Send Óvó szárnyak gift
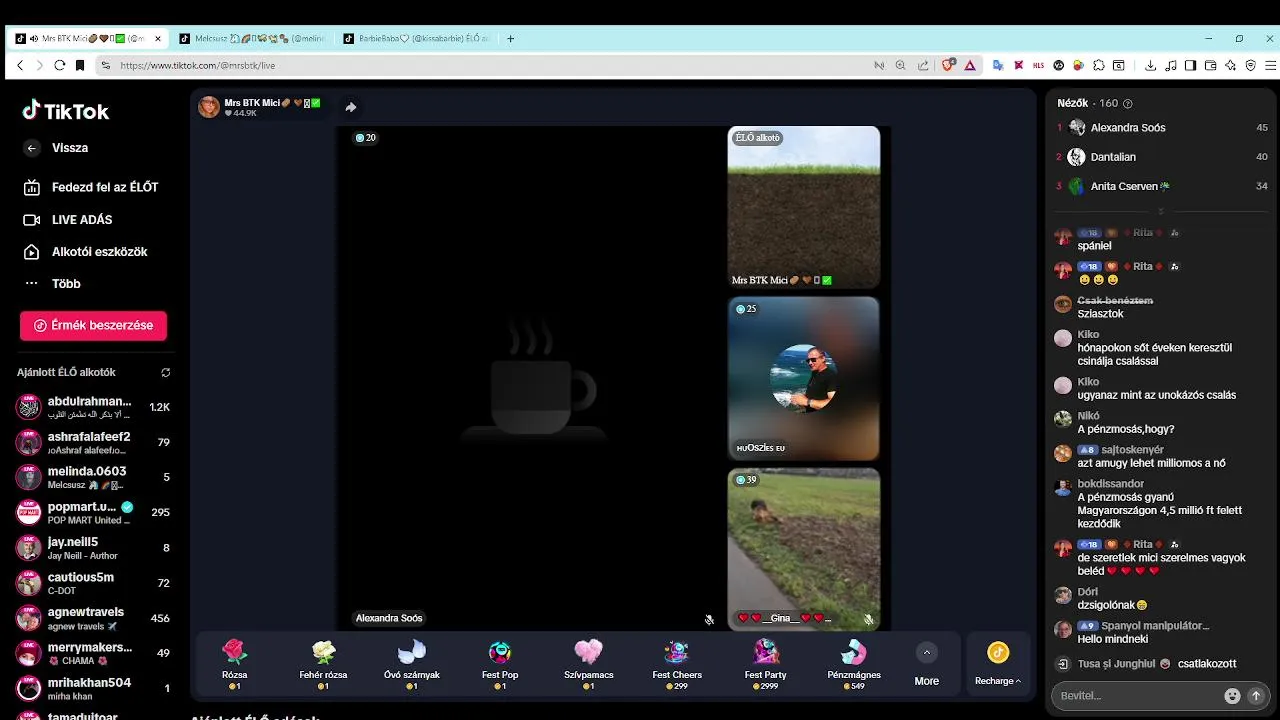 411,664
